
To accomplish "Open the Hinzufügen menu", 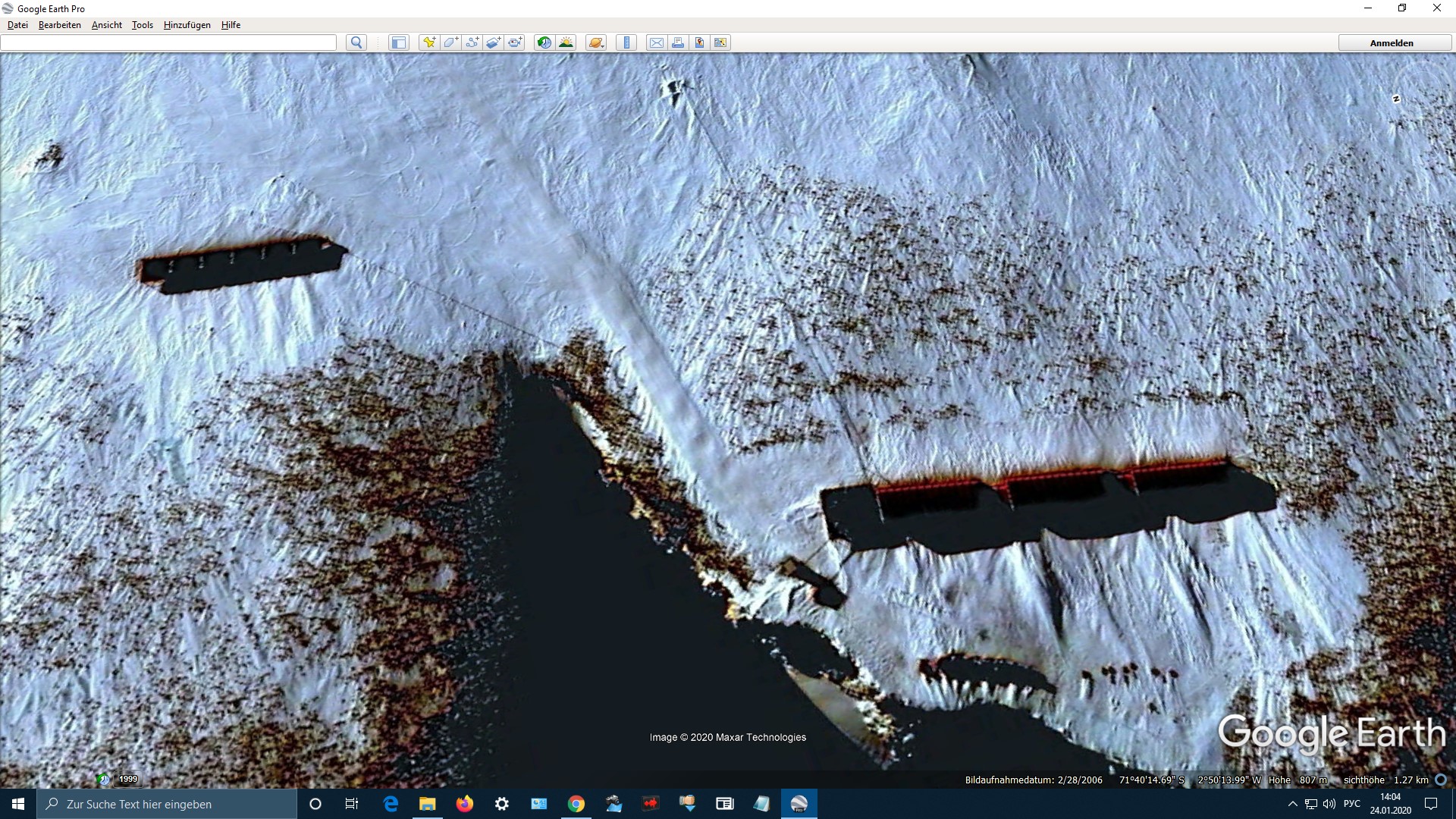I will tap(187, 25).
